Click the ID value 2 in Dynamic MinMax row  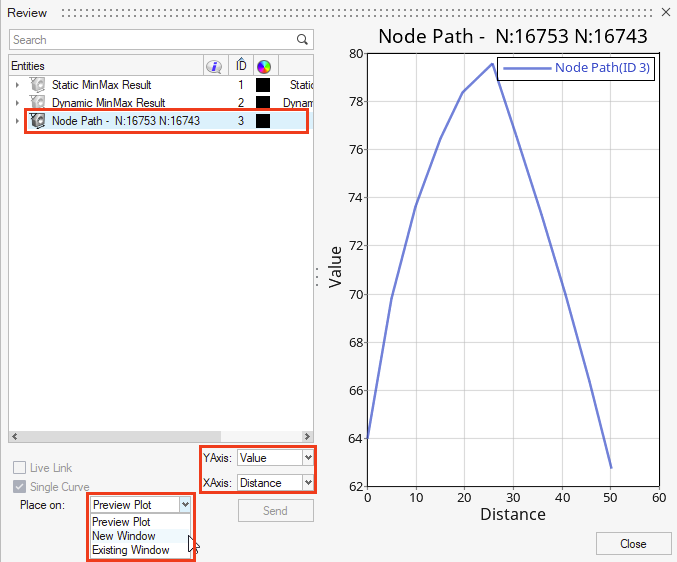click(241, 103)
